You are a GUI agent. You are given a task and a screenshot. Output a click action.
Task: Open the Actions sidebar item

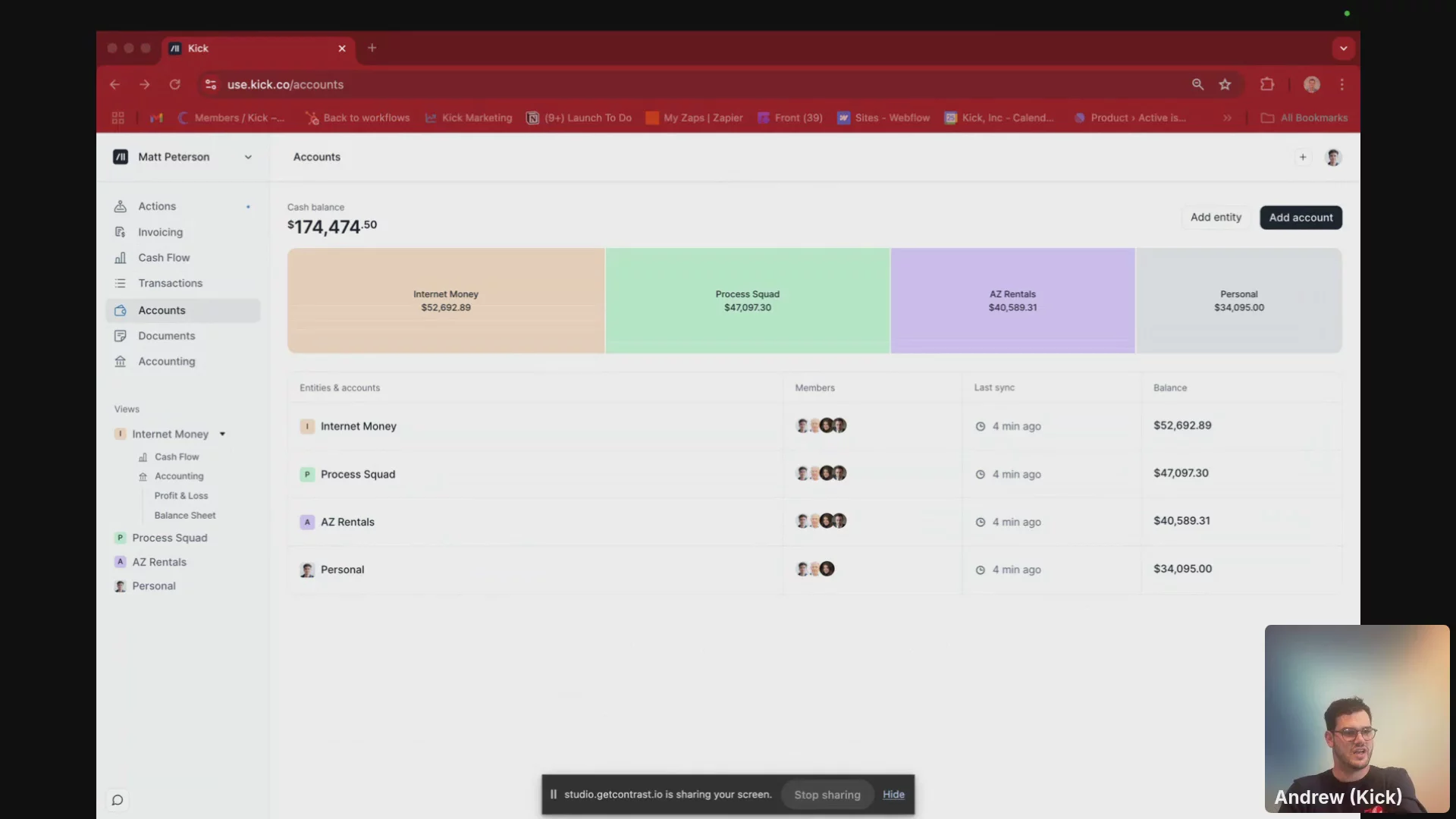click(182, 206)
